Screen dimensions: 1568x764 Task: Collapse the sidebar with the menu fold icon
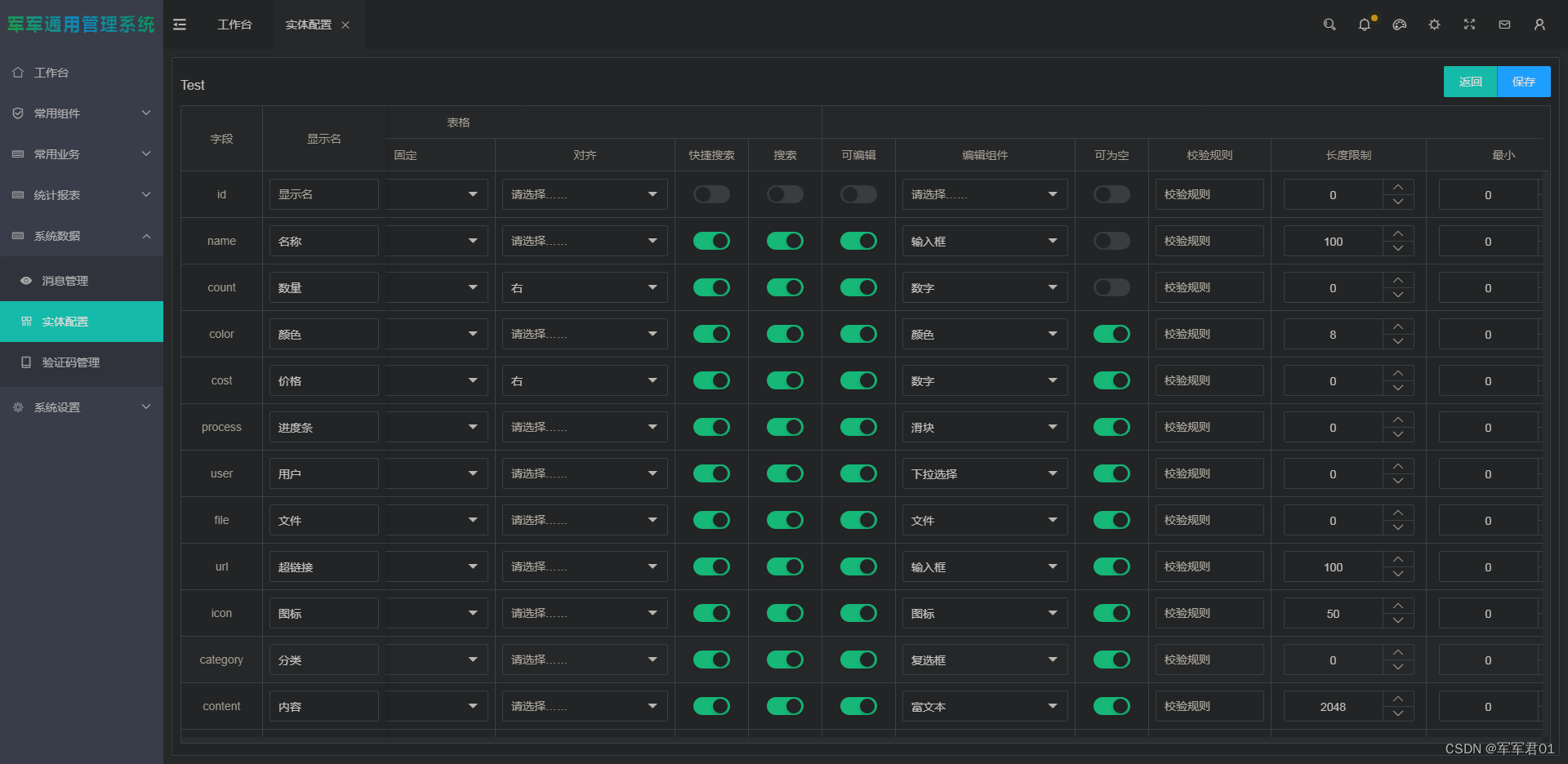pyautogui.click(x=180, y=24)
